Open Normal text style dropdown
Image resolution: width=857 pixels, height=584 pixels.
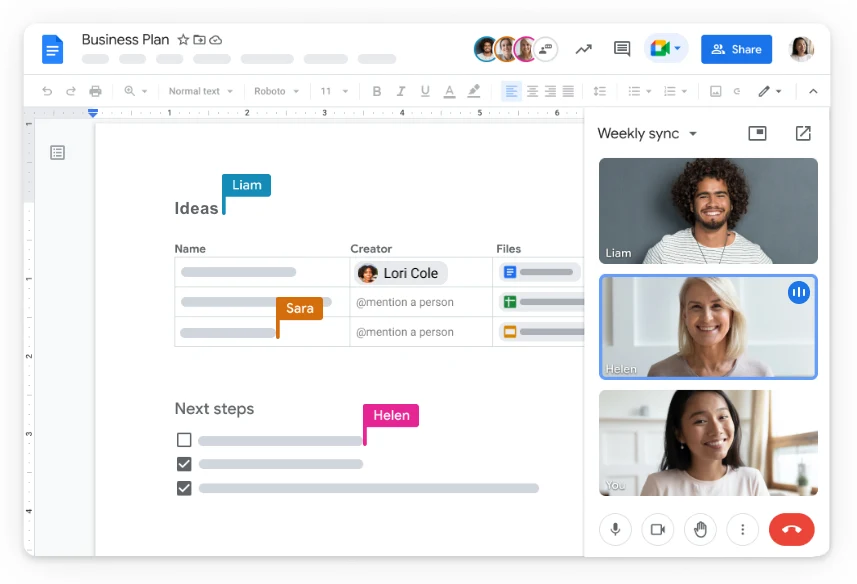click(201, 91)
